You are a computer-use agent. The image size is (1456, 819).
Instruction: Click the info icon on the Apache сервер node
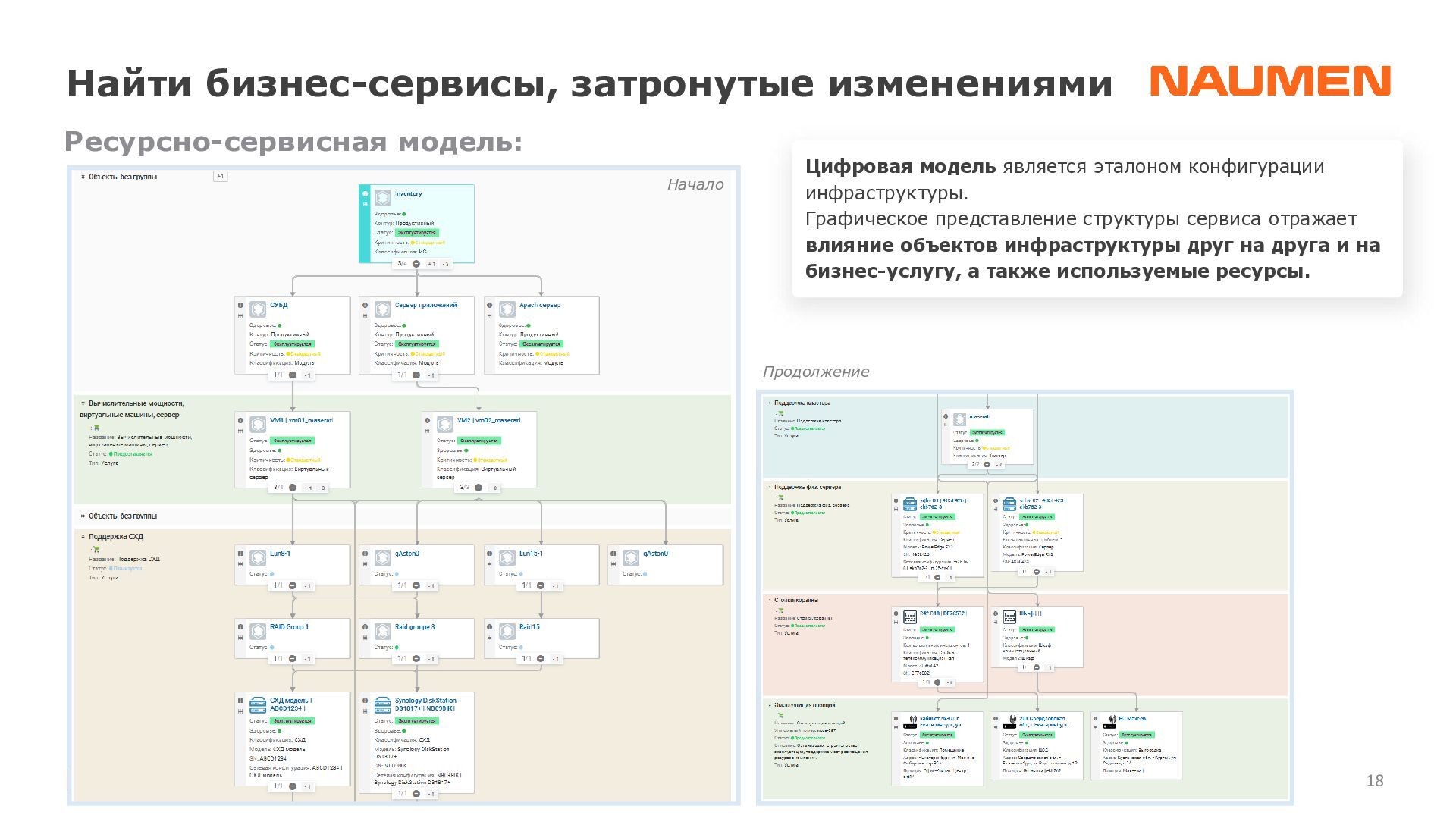tap(490, 306)
